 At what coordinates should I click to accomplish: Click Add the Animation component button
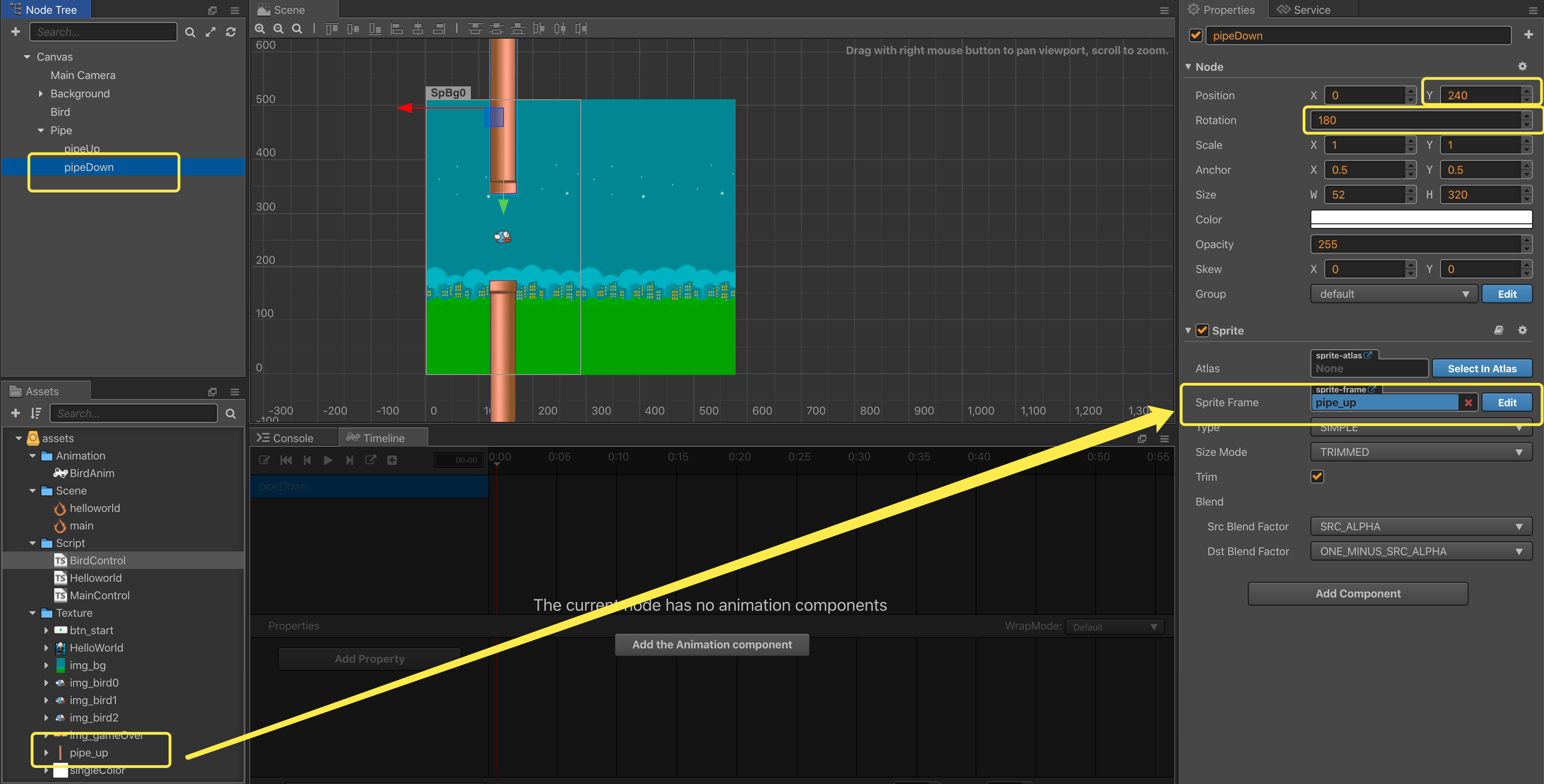tap(711, 644)
